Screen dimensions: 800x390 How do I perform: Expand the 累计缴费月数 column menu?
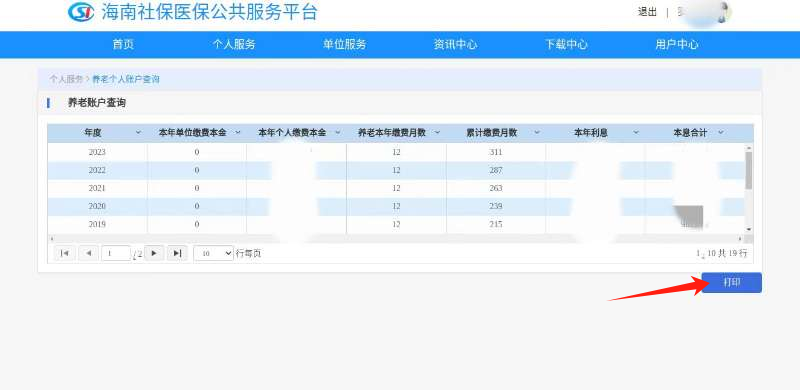point(537,133)
